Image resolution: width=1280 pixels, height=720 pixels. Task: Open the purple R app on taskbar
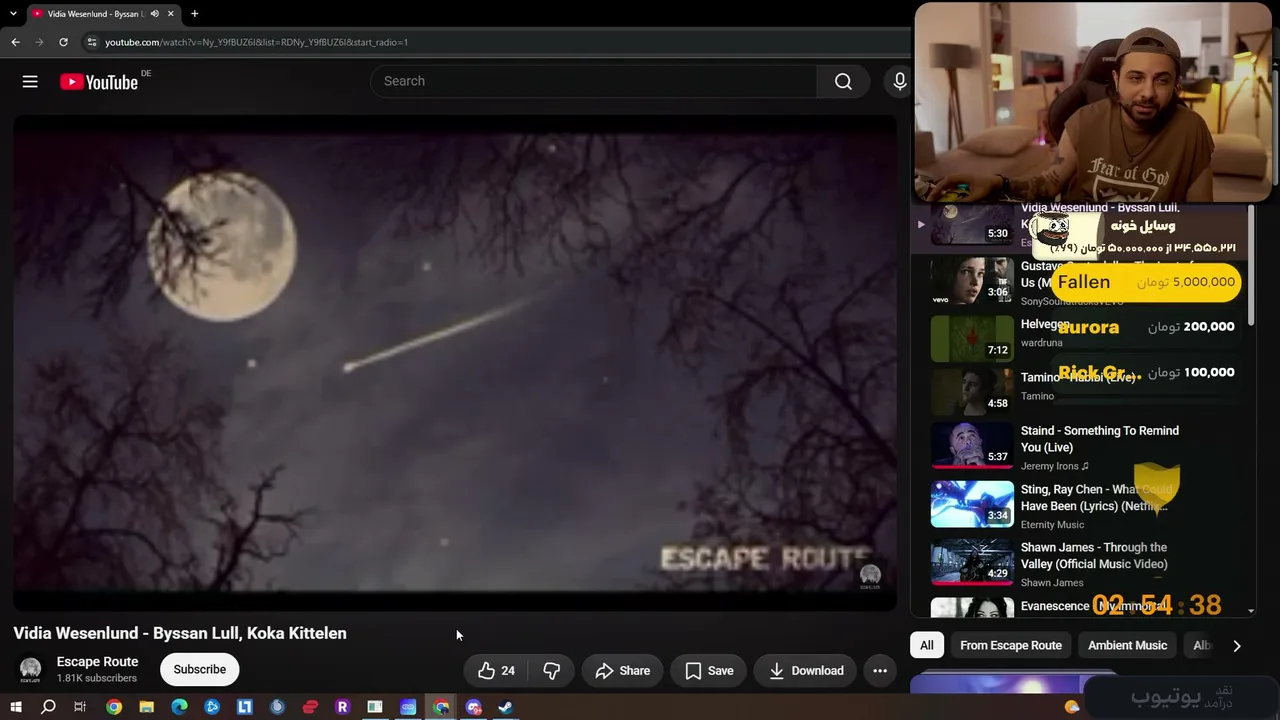coord(342,707)
